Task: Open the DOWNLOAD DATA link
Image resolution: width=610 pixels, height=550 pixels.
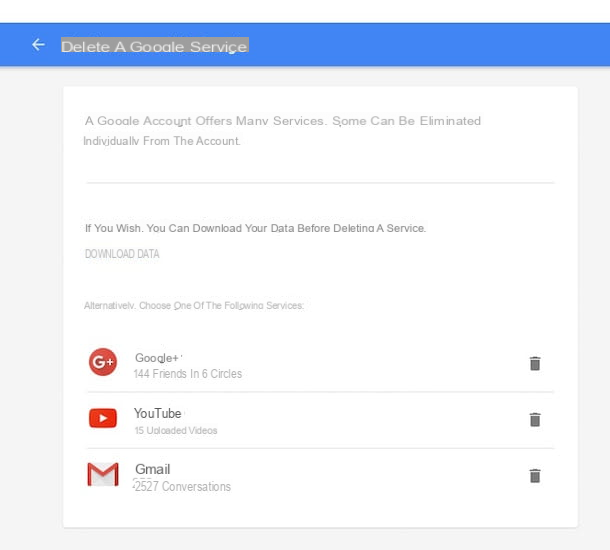Action: (x=122, y=254)
